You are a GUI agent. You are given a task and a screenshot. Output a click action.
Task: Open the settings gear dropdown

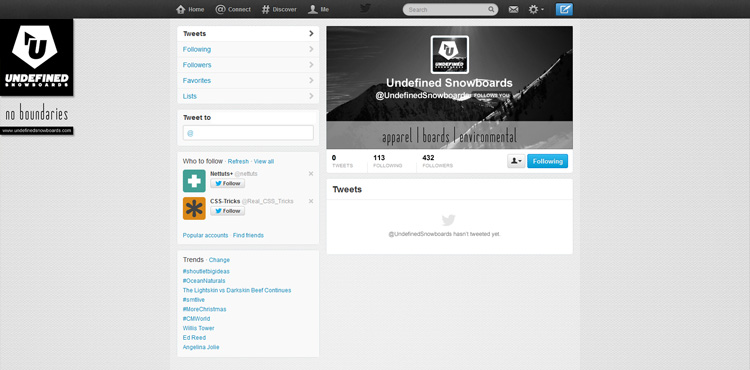point(536,10)
